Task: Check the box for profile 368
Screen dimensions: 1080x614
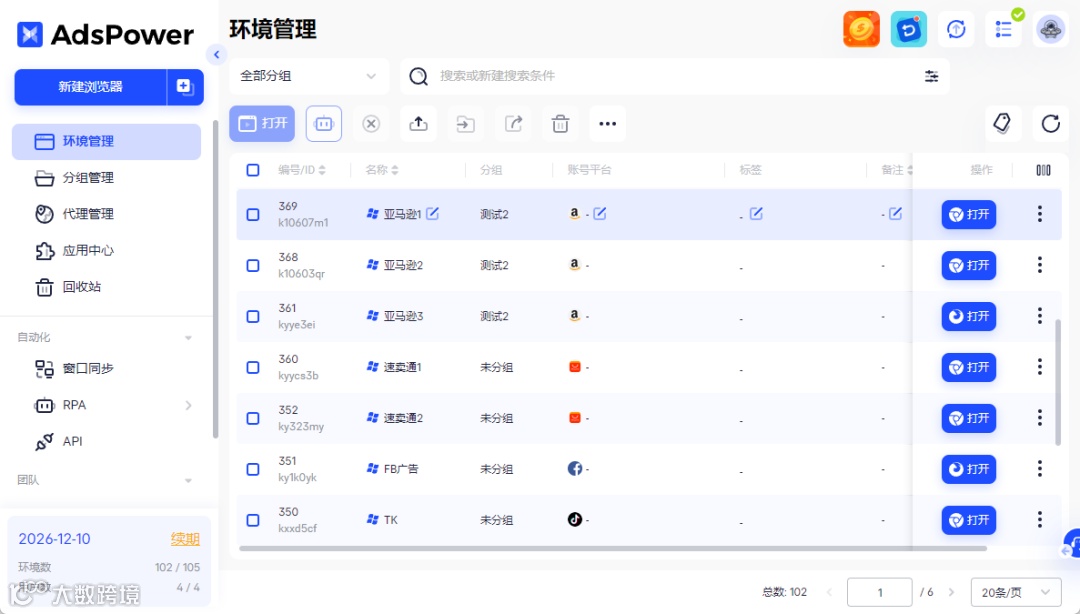Action: click(x=253, y=265)
